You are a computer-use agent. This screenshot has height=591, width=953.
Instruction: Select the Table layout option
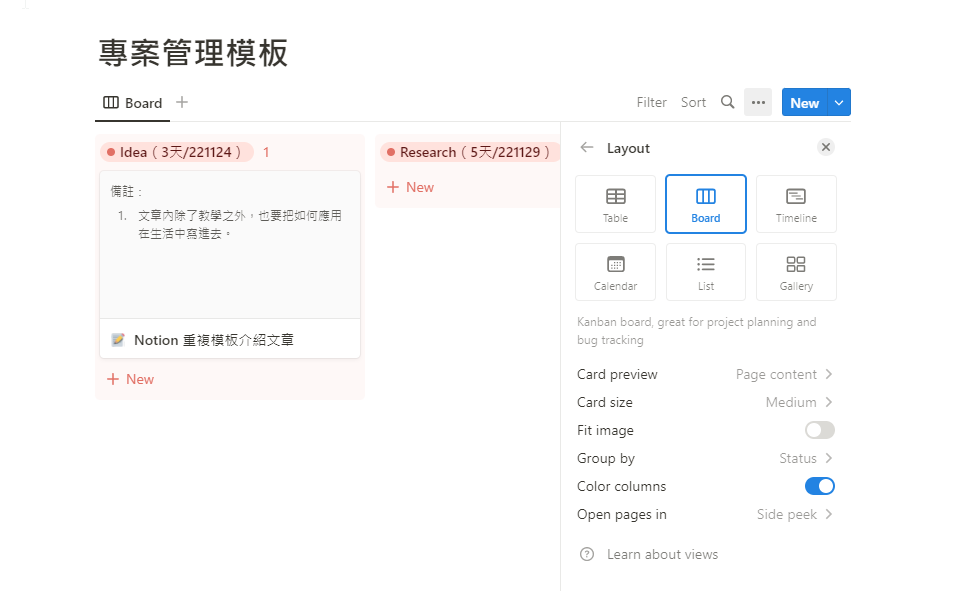(615, 204)
